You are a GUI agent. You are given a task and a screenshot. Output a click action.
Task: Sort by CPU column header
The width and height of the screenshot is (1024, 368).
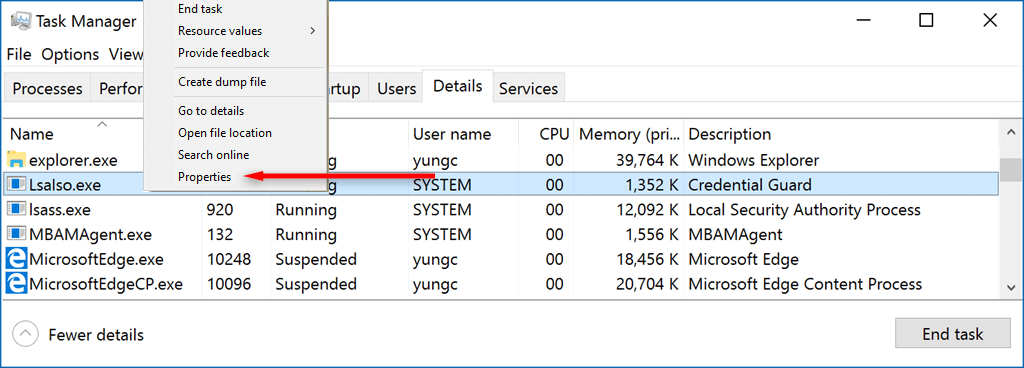(554, 134)
